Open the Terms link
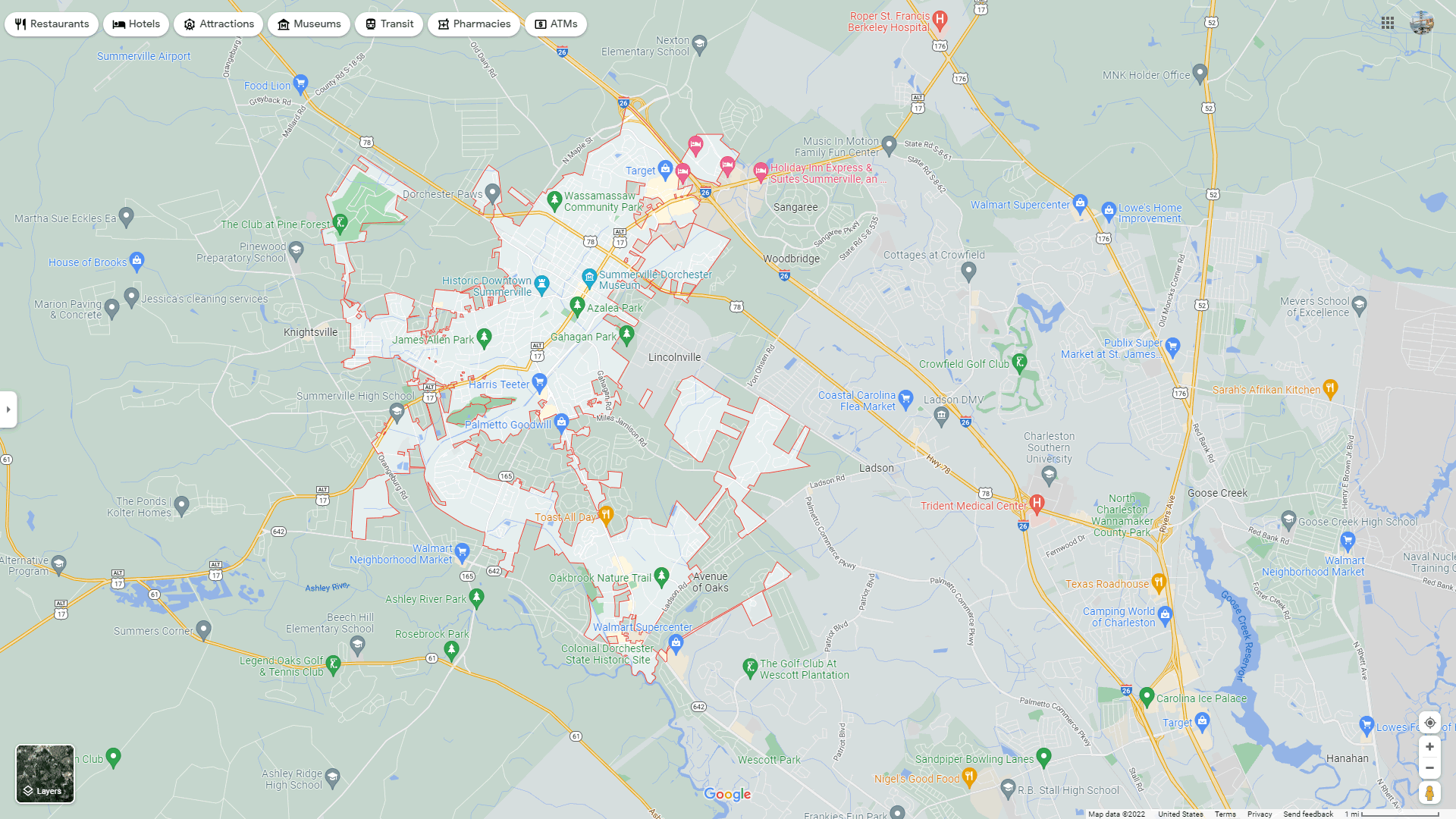Image resolution: width=1456 pixels, height=819 pixels. click(1225, 814)
